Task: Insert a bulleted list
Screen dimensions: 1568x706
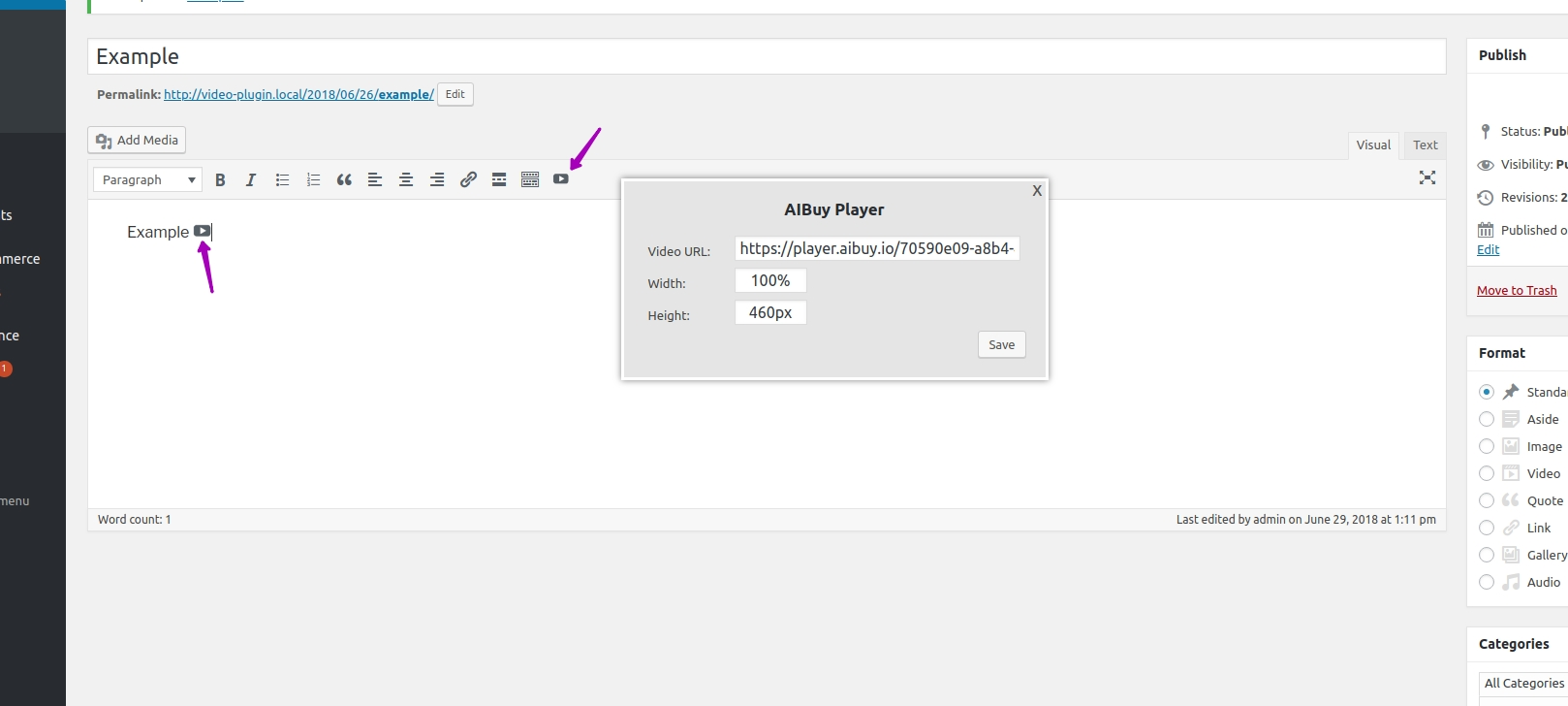Action: click(x=282, y=179)
